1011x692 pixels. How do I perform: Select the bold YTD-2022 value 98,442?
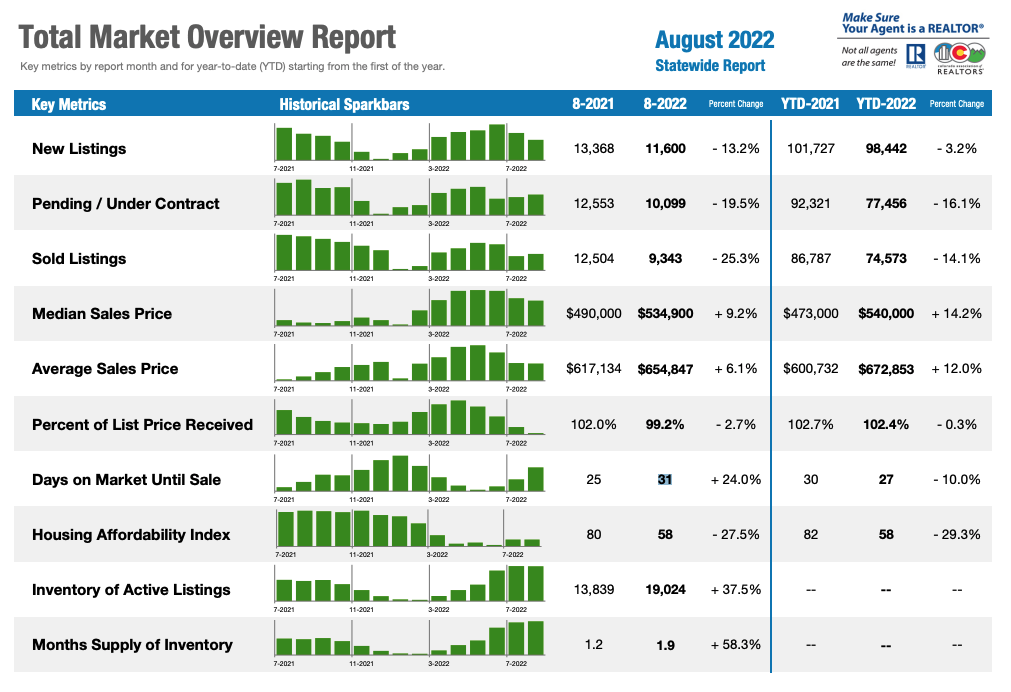(884, 148)
